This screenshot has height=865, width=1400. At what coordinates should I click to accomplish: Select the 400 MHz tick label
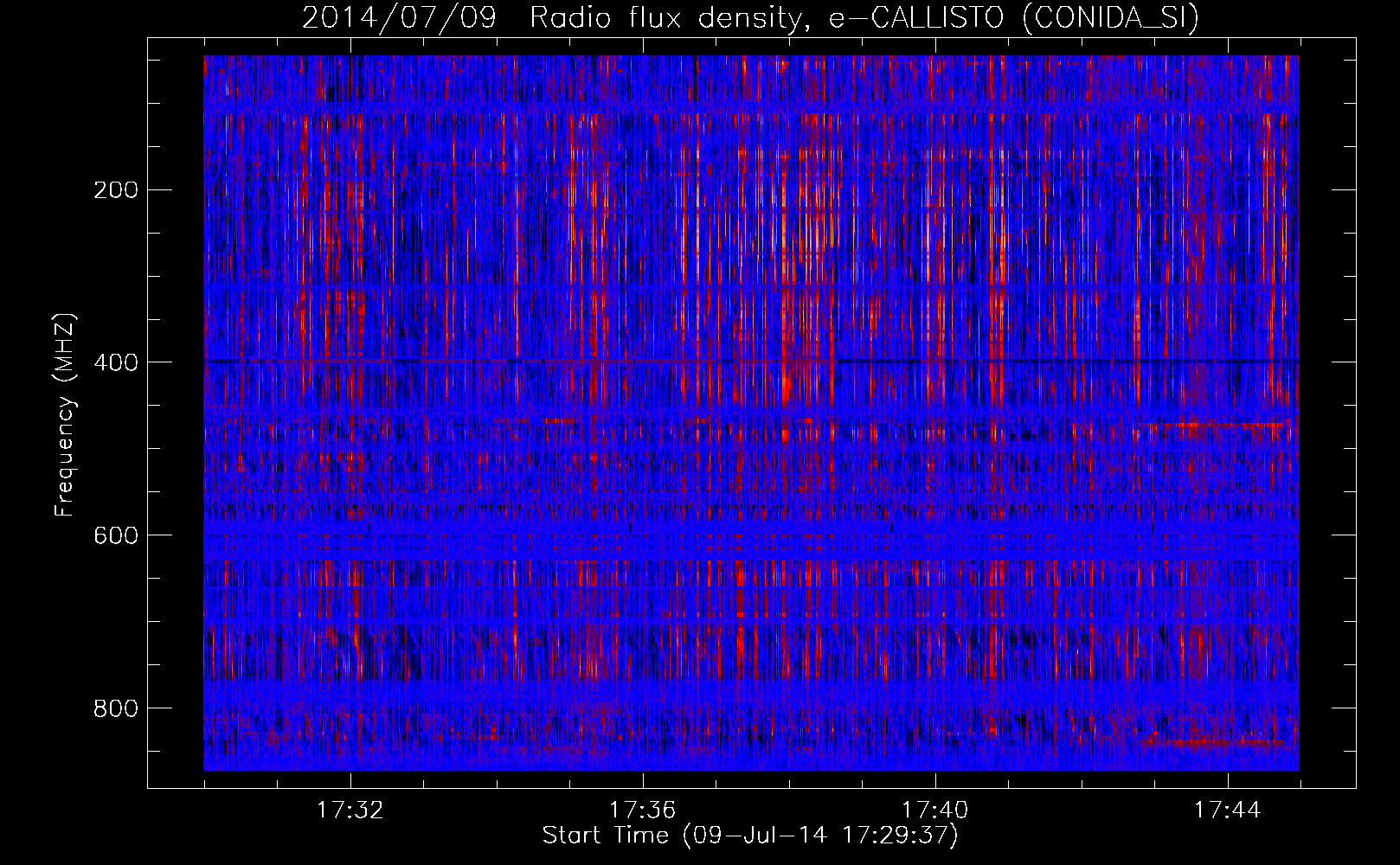[115, 363]
